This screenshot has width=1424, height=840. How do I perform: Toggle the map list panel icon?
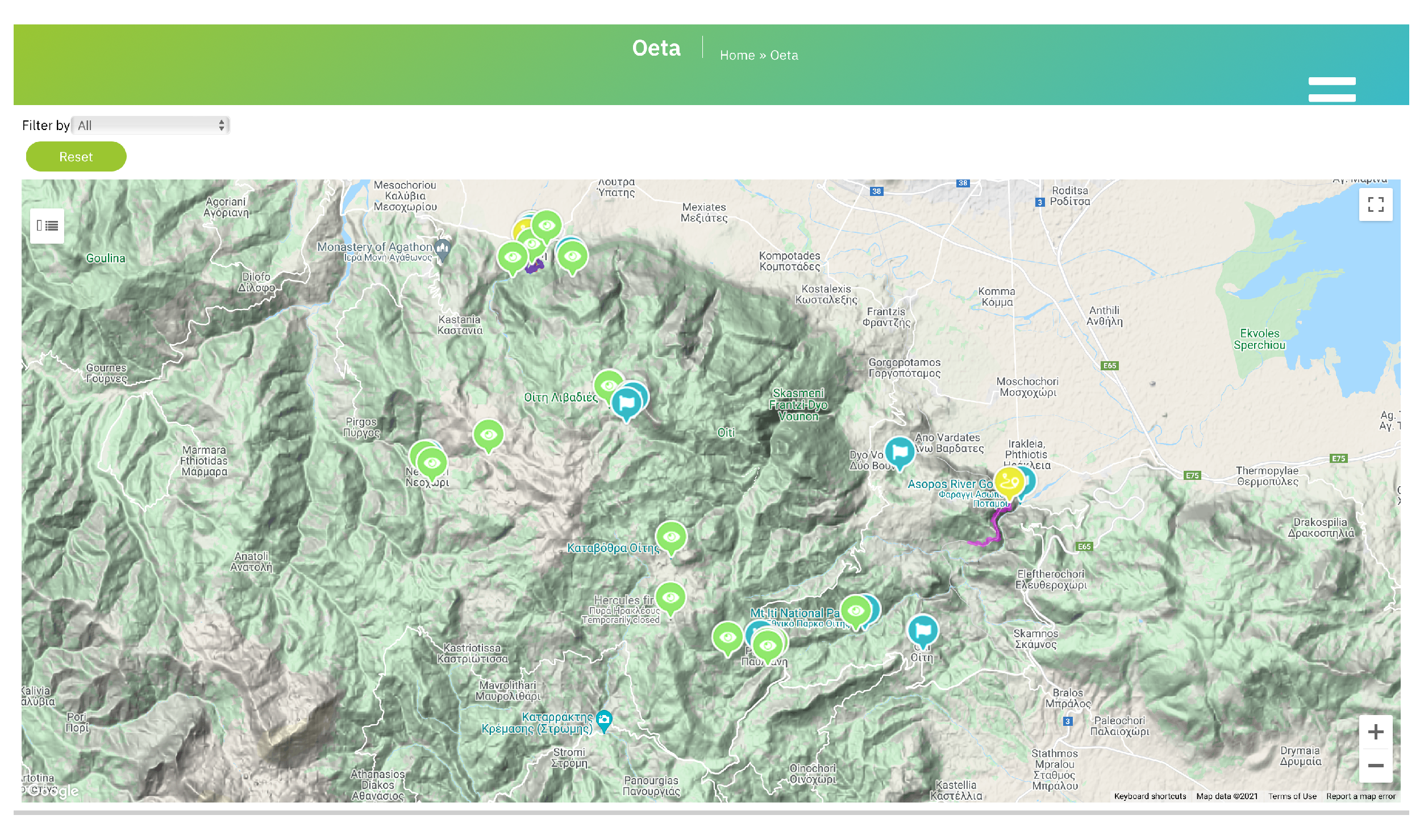(x=47, y=226)
